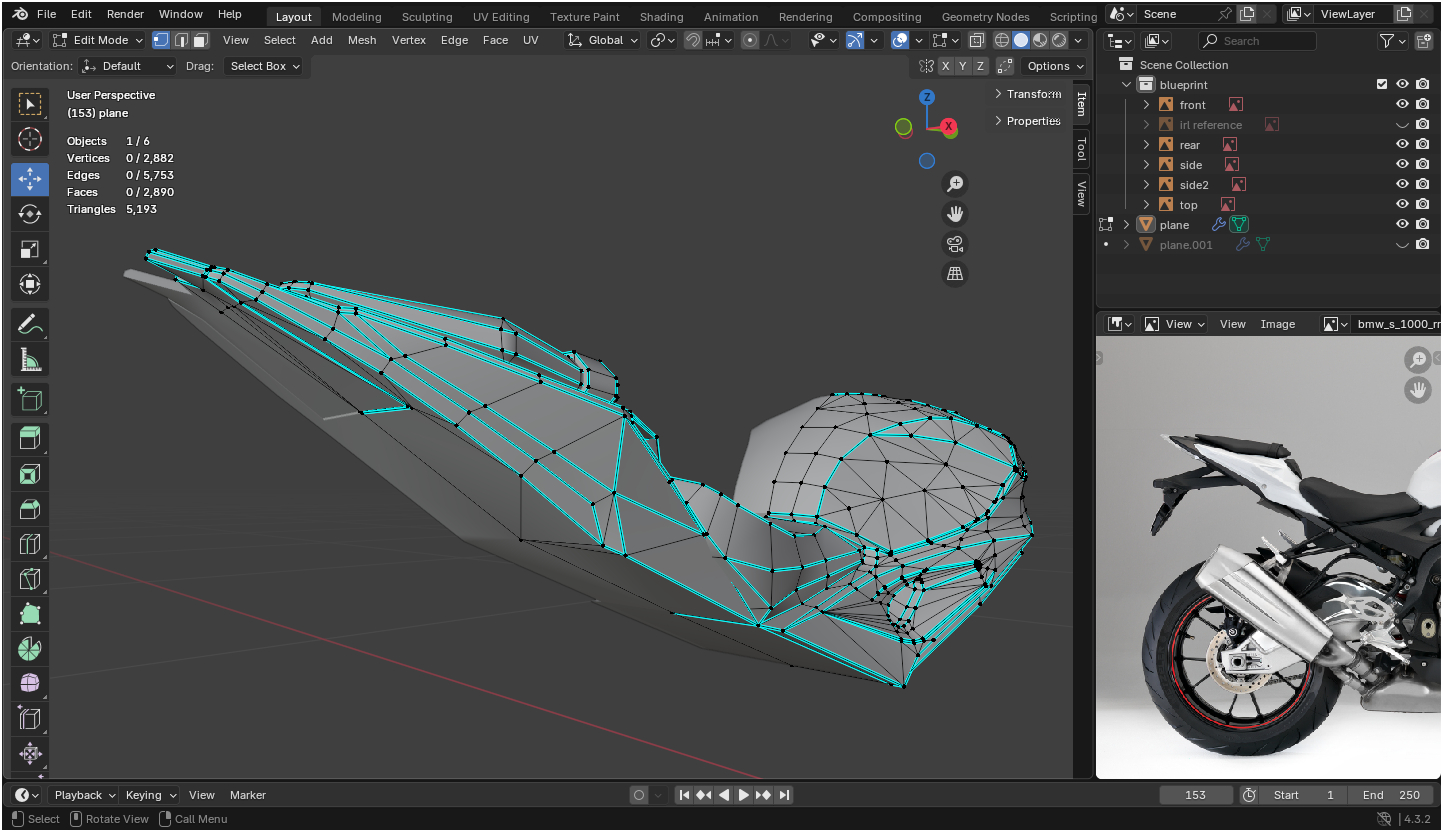Open the Mesh menu
This screenshot has height=832, width=1443.
(362, 40)
